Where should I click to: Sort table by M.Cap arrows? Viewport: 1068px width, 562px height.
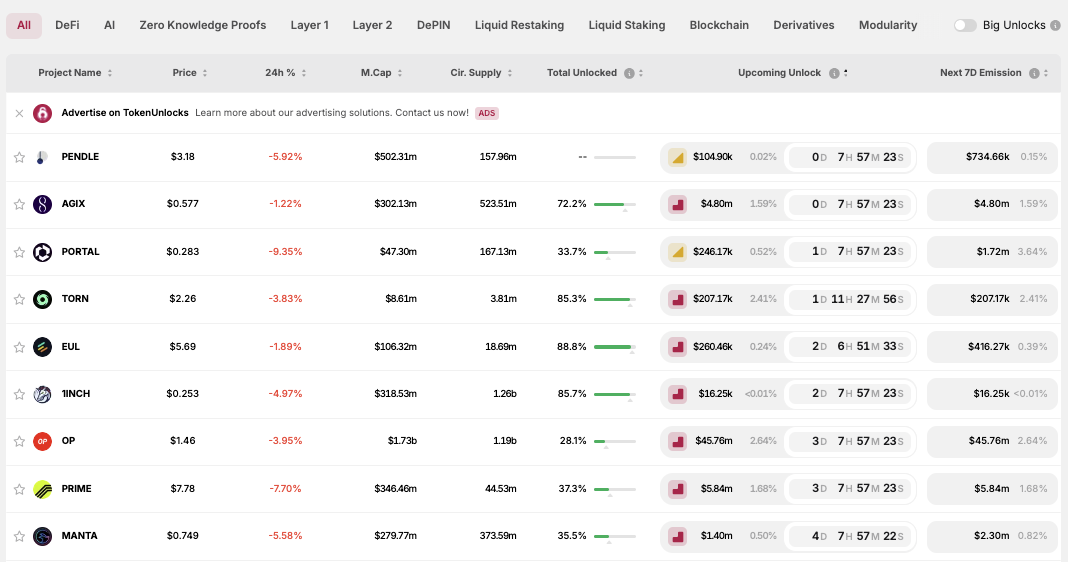(x=400, y=73)
